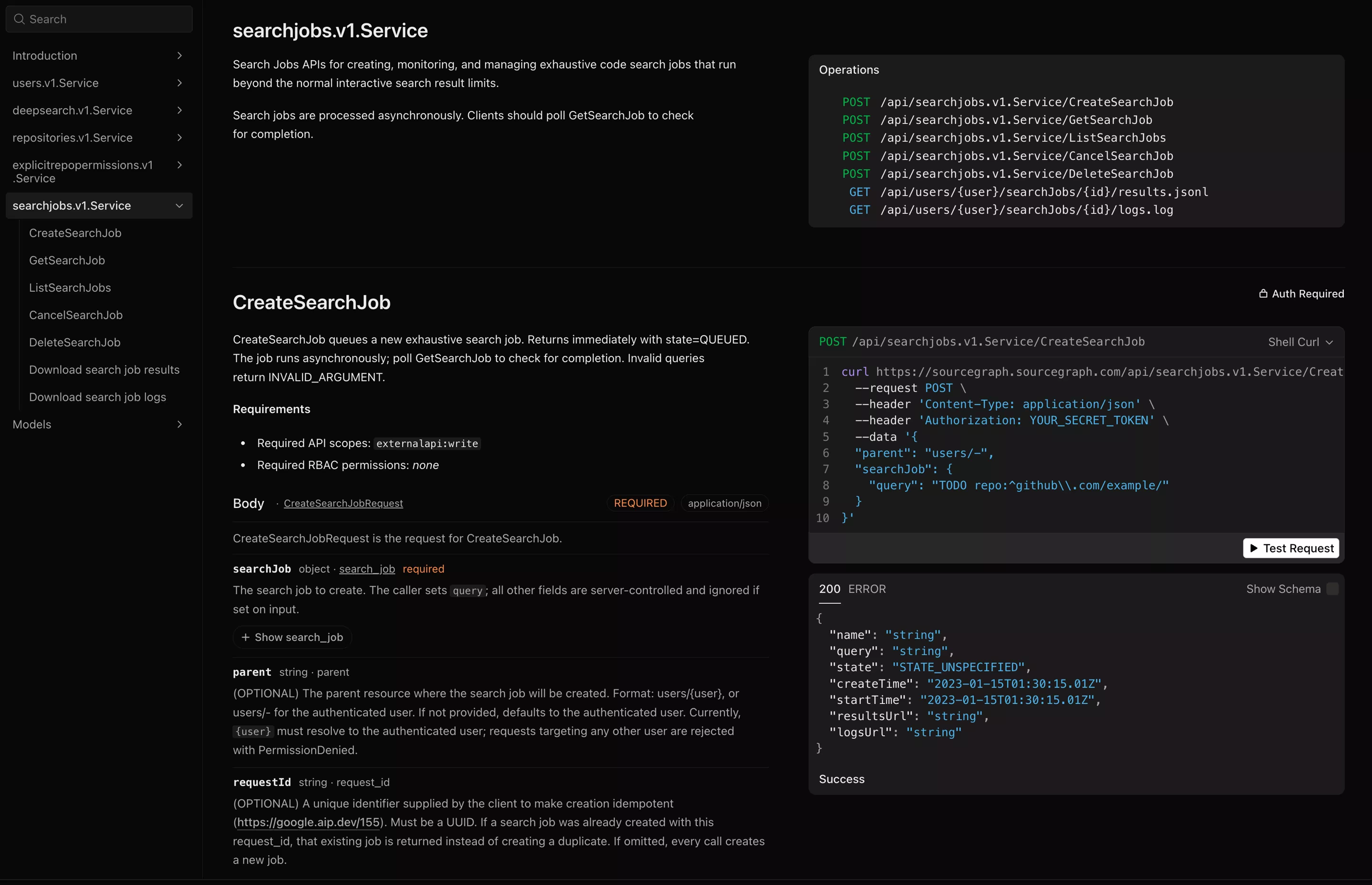The image size is (1372, 885).
Task: Open the CreateSearchJobRequest link
Action: point(343,503)
